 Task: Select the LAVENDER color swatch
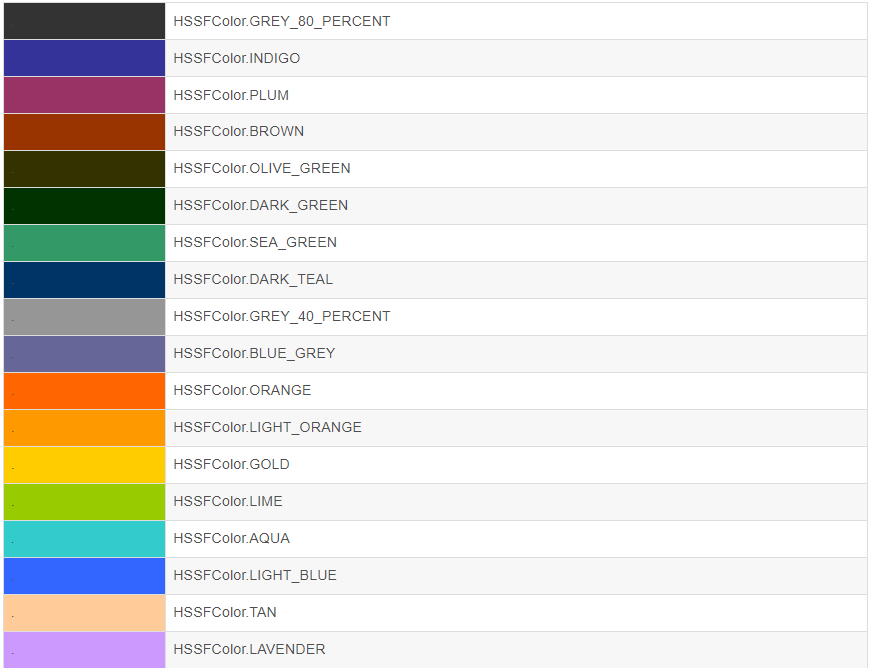[84, 650]
